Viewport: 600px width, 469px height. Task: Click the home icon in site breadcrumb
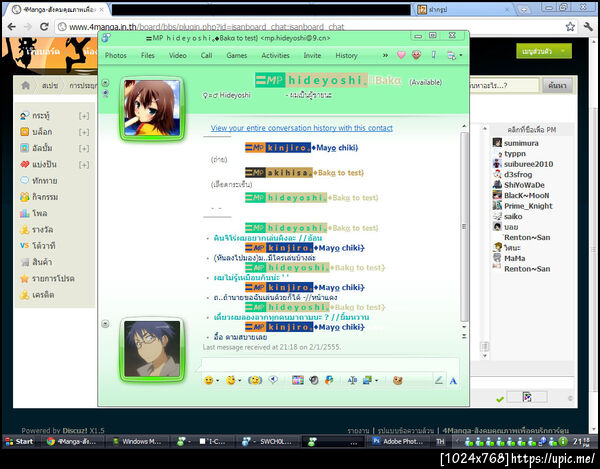[x=26, y=85]
